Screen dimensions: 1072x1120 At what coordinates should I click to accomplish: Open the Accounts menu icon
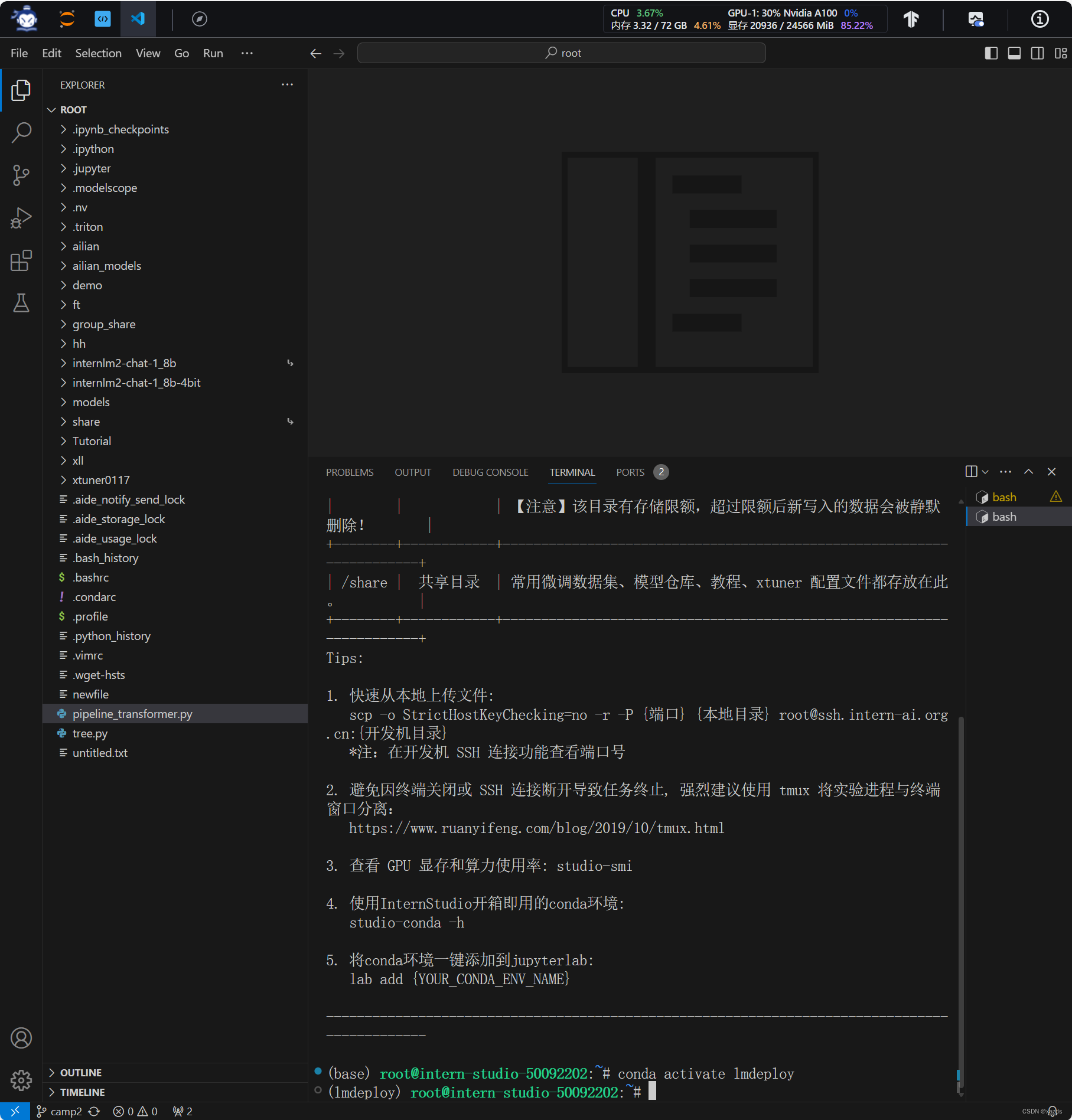coord(21,1038)
